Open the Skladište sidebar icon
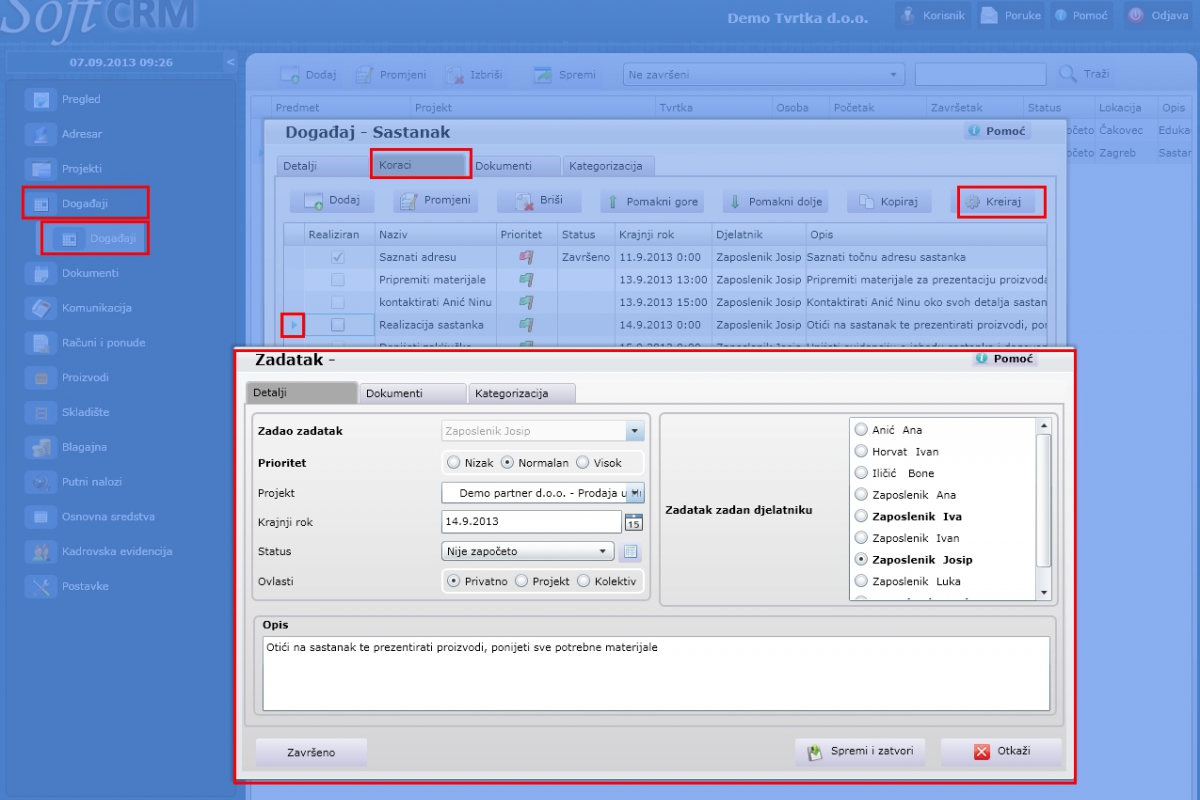Screen dimensions: 1200x800 [41, 412]
